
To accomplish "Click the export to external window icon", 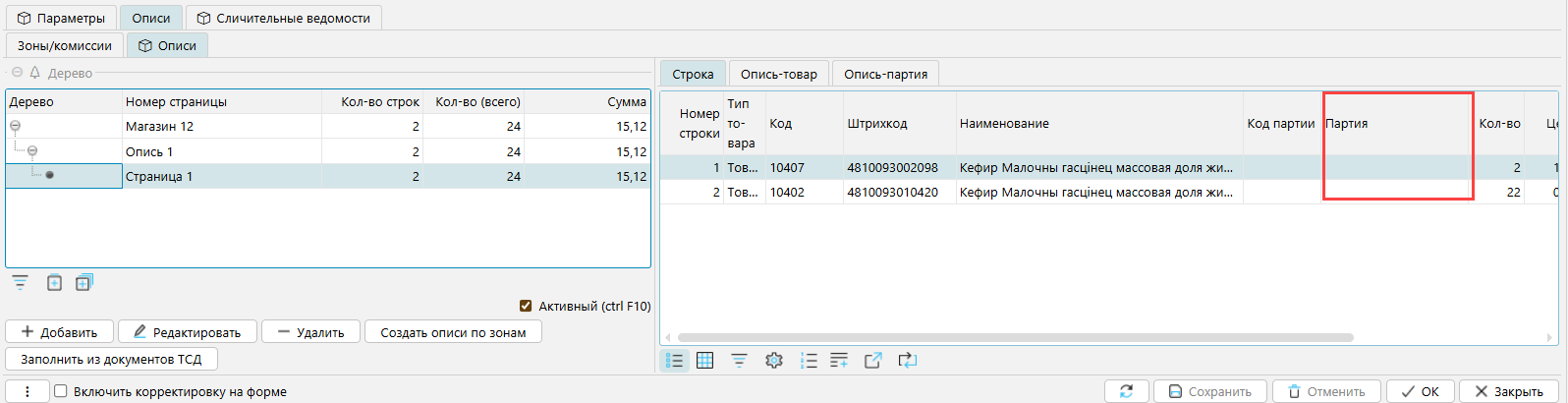I will point(872,361).
